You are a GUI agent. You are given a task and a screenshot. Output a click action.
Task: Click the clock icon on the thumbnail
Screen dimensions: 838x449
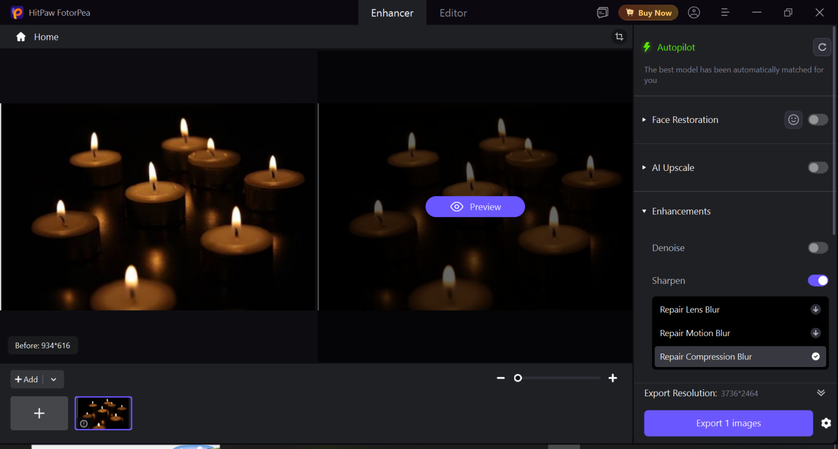(84, 423)
